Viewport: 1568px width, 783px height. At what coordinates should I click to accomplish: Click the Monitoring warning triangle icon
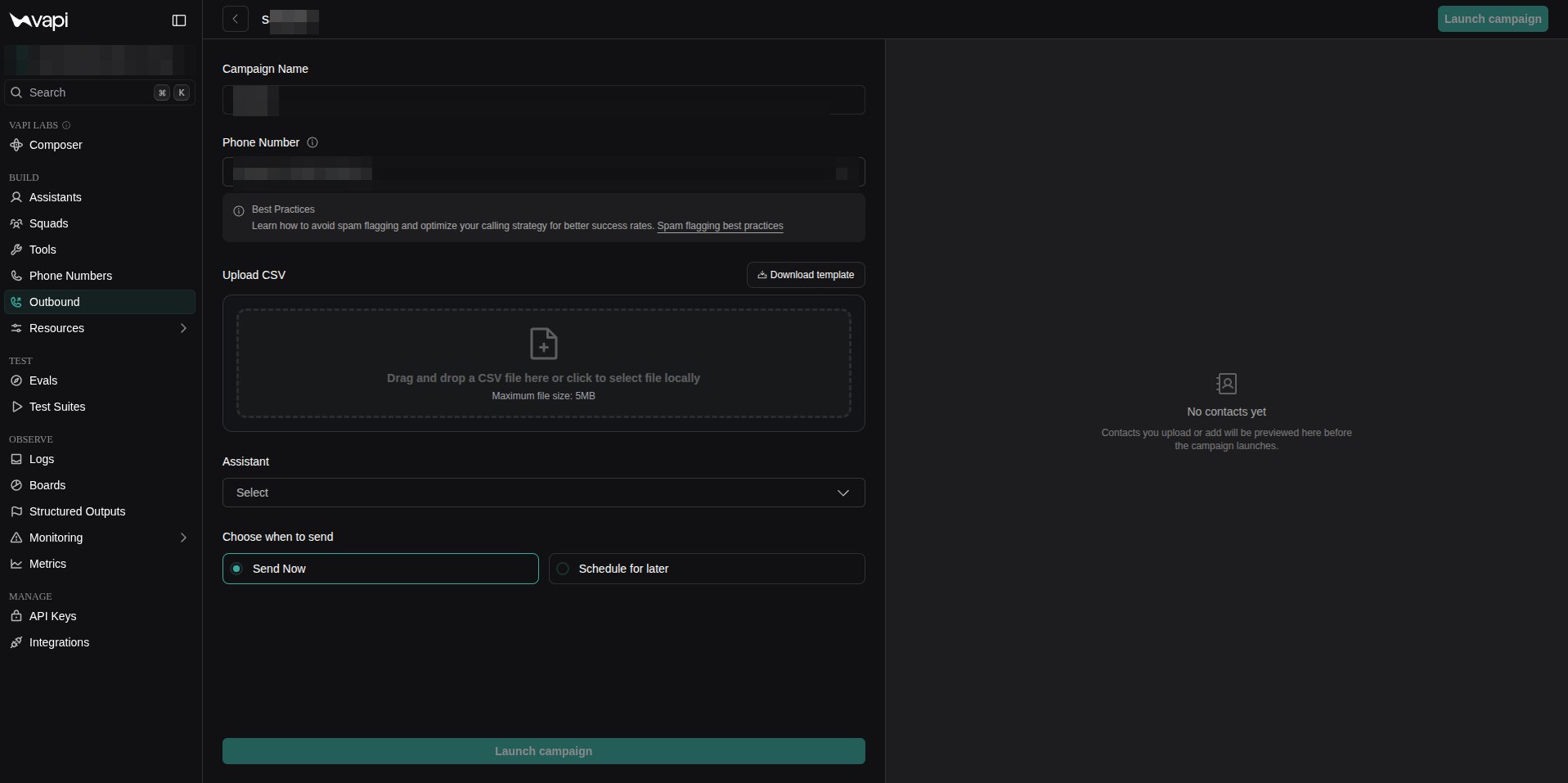16,538
